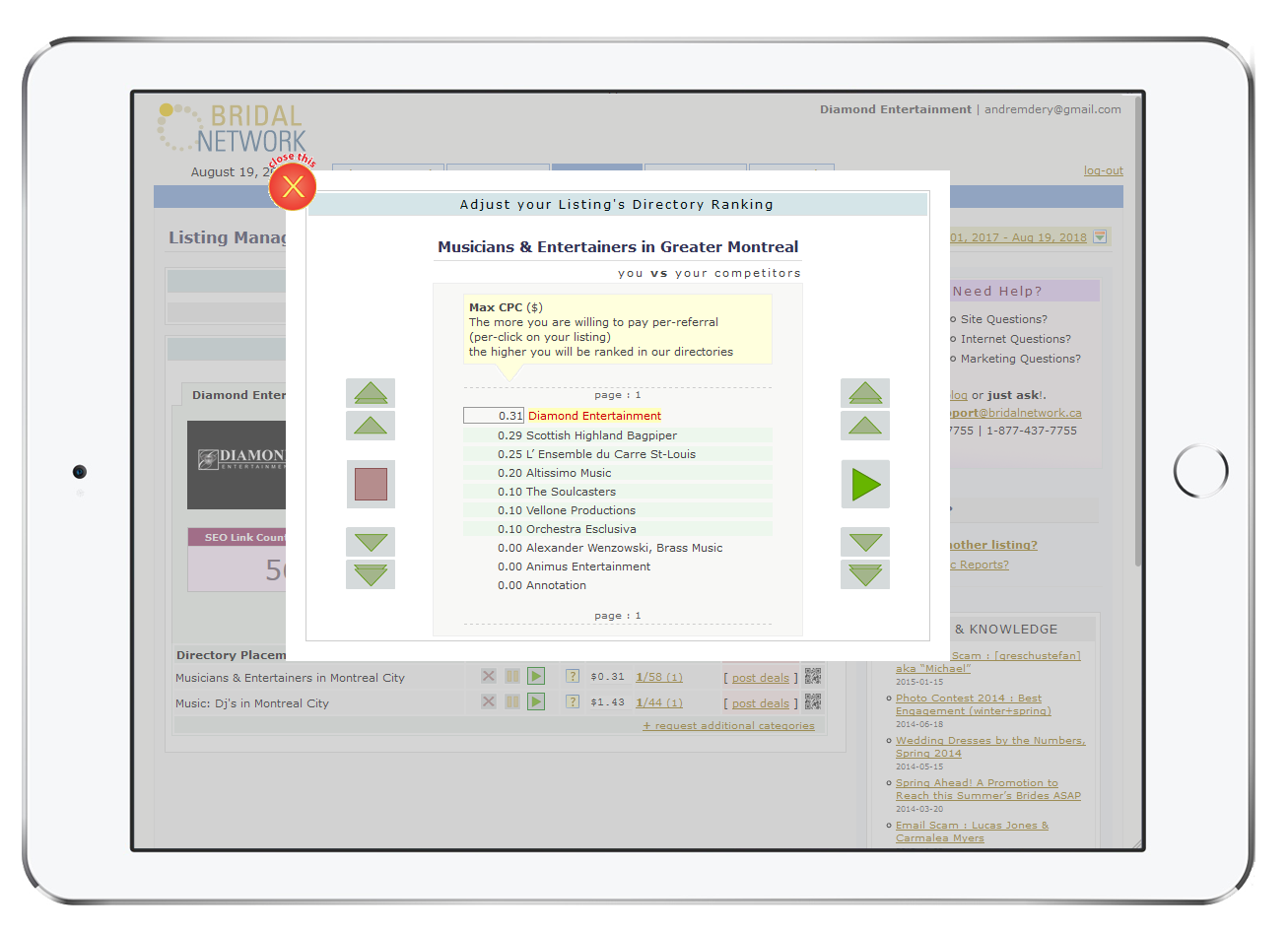Select Alexander Wenzowski, Brass Music row
Viewport: 1288px width, 933px height.
point(618,548)
